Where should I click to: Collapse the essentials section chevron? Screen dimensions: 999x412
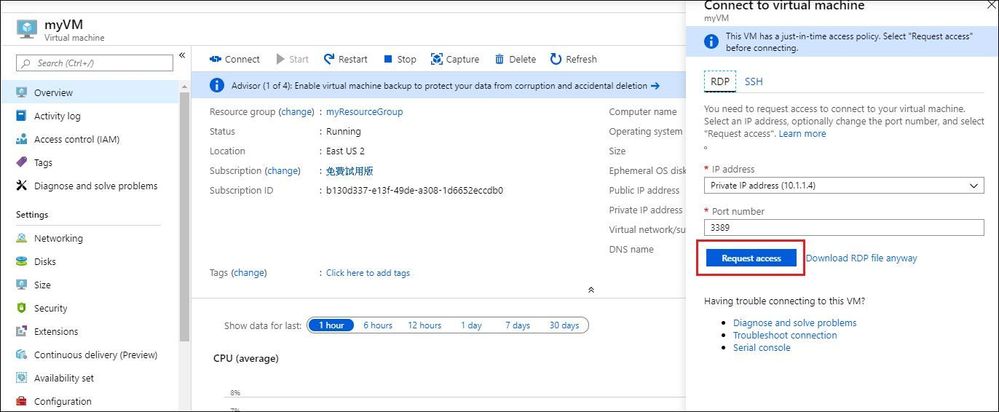(x=591, y=290)
